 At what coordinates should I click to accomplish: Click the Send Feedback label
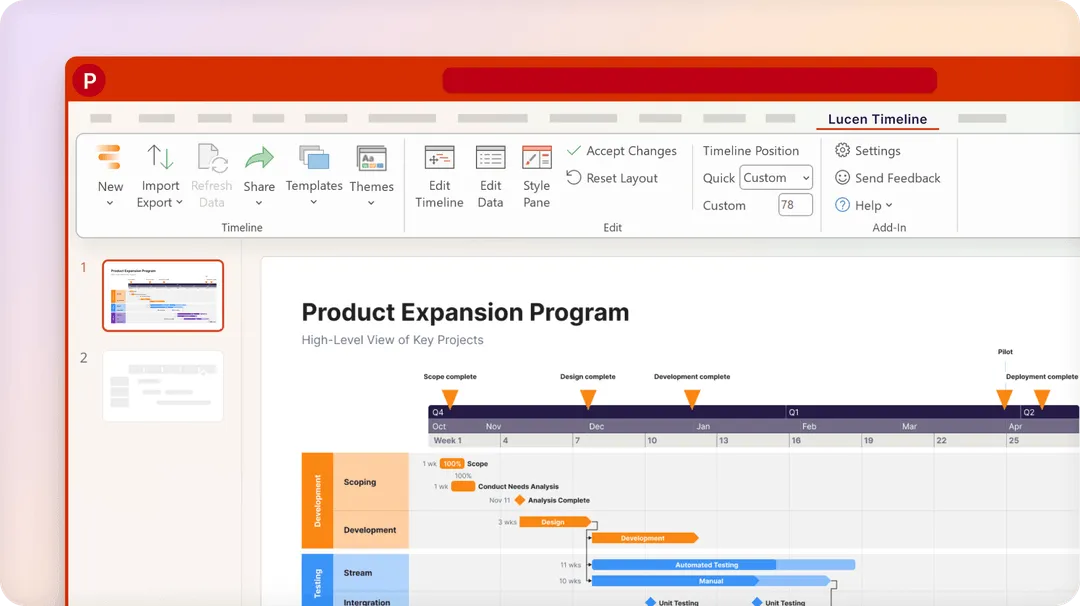[x=897, y=178]
